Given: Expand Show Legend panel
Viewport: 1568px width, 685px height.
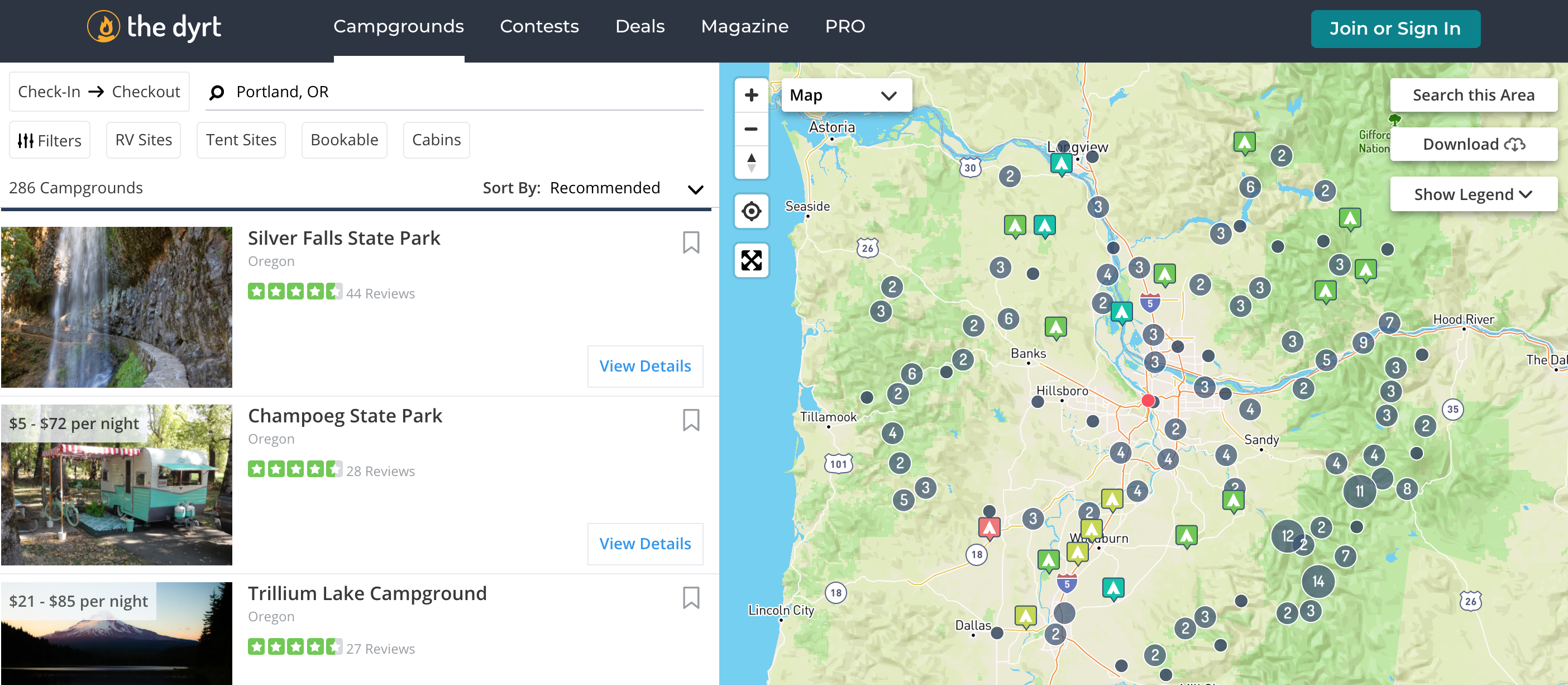Looking at the screenshot, I should pyautogui.click(x=1473, y=194).
